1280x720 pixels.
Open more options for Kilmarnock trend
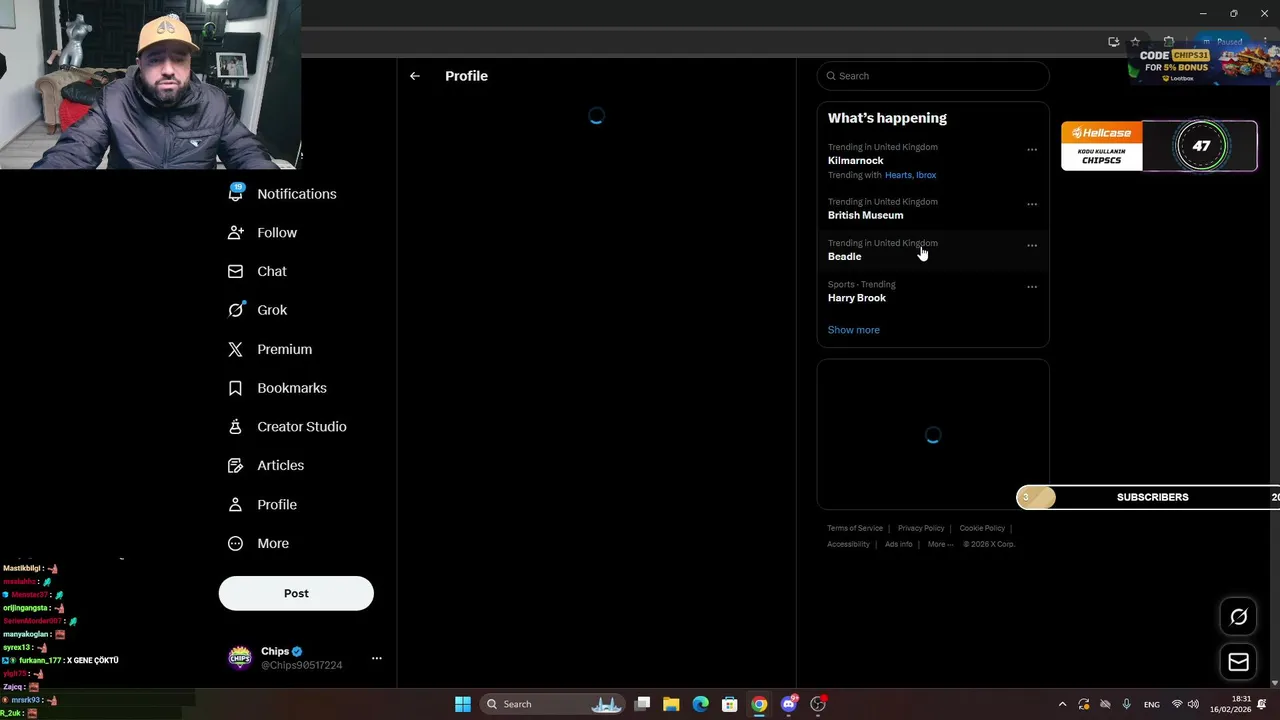1032,150
